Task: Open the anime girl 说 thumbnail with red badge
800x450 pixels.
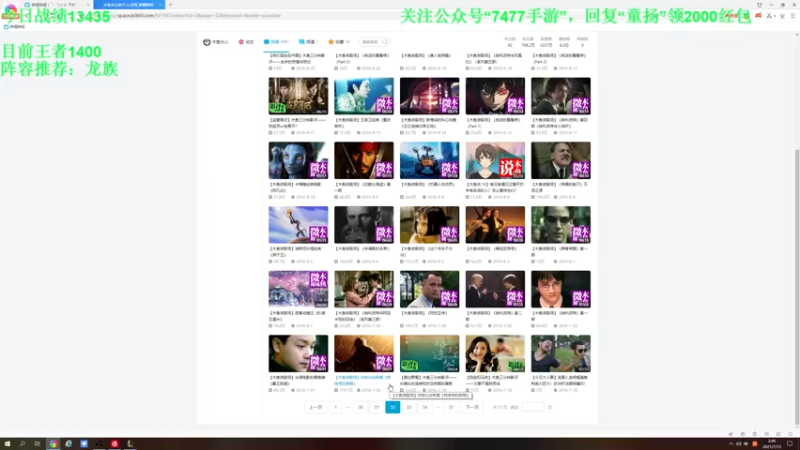Action: [495, 160]
